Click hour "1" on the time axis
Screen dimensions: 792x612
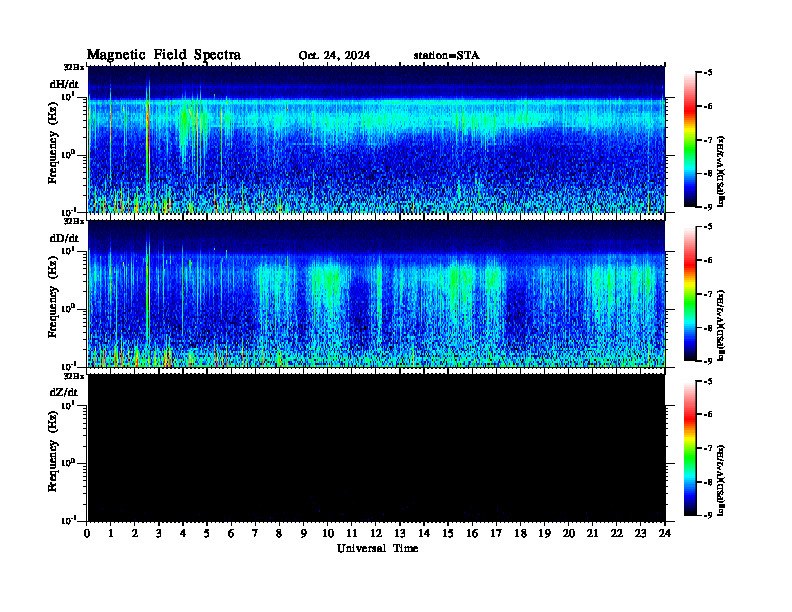(111, 534)
